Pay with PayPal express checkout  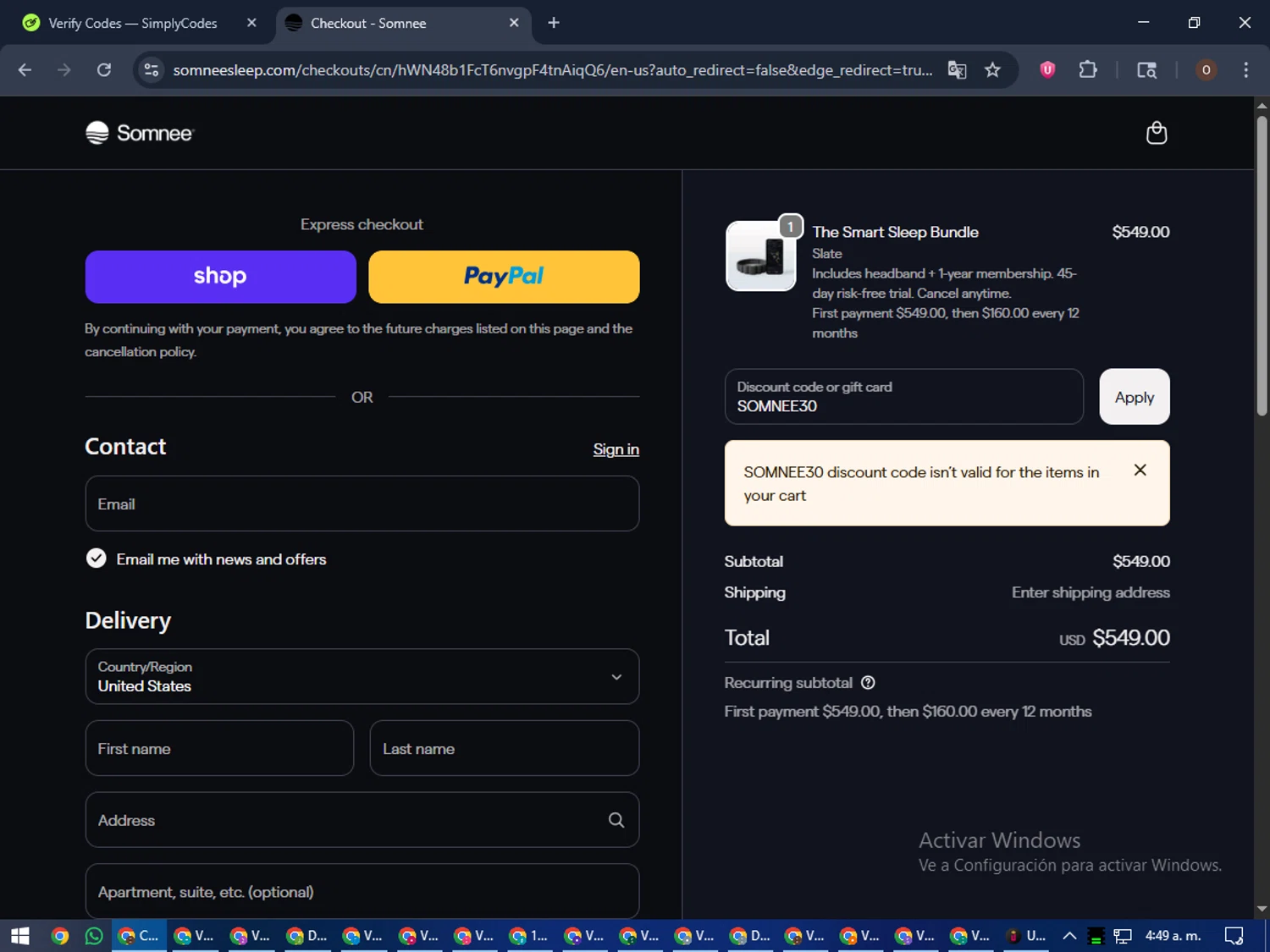click(x=504, y=277)
